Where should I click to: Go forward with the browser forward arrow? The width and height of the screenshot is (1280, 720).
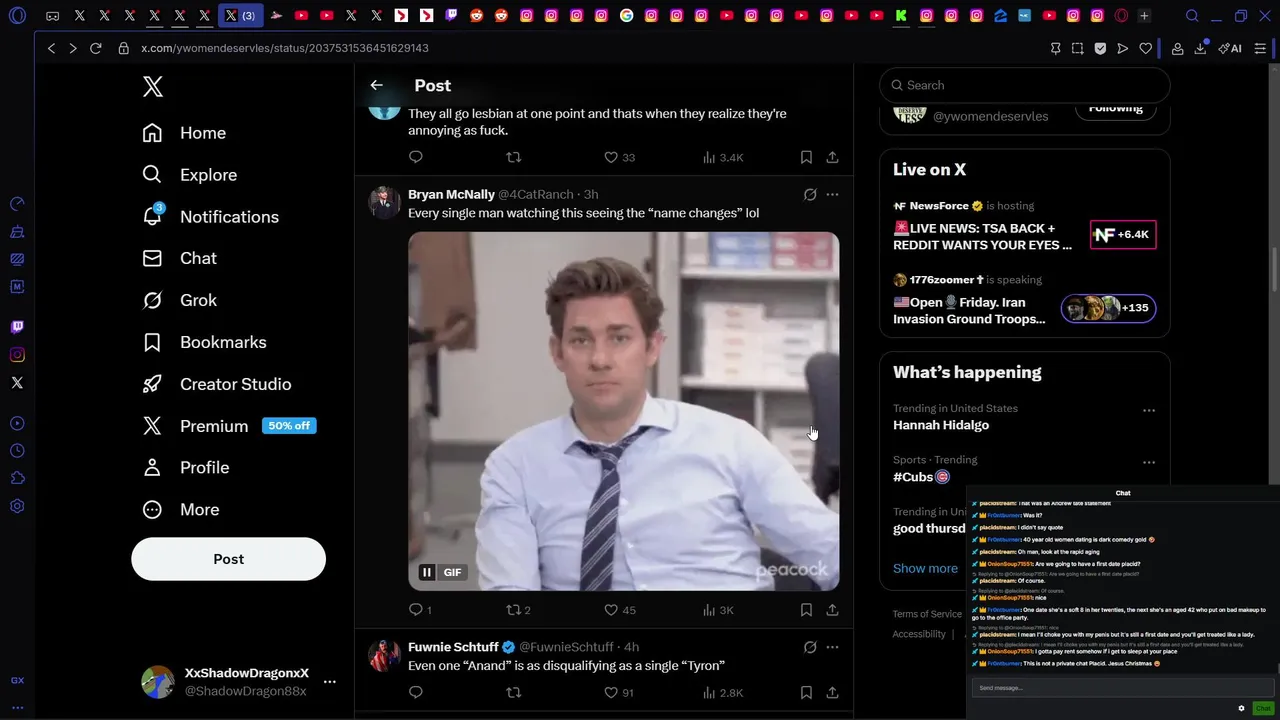pos(73,48)
